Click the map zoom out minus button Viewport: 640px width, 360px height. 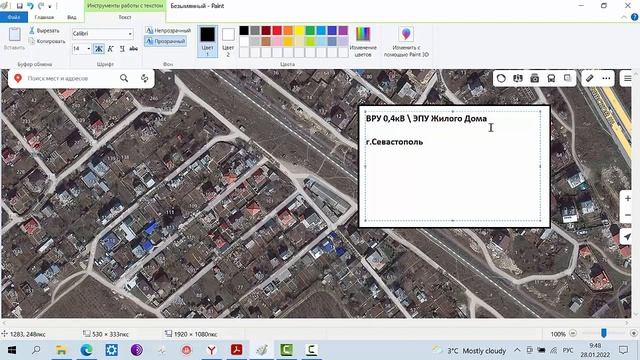[x=627, y=215]
